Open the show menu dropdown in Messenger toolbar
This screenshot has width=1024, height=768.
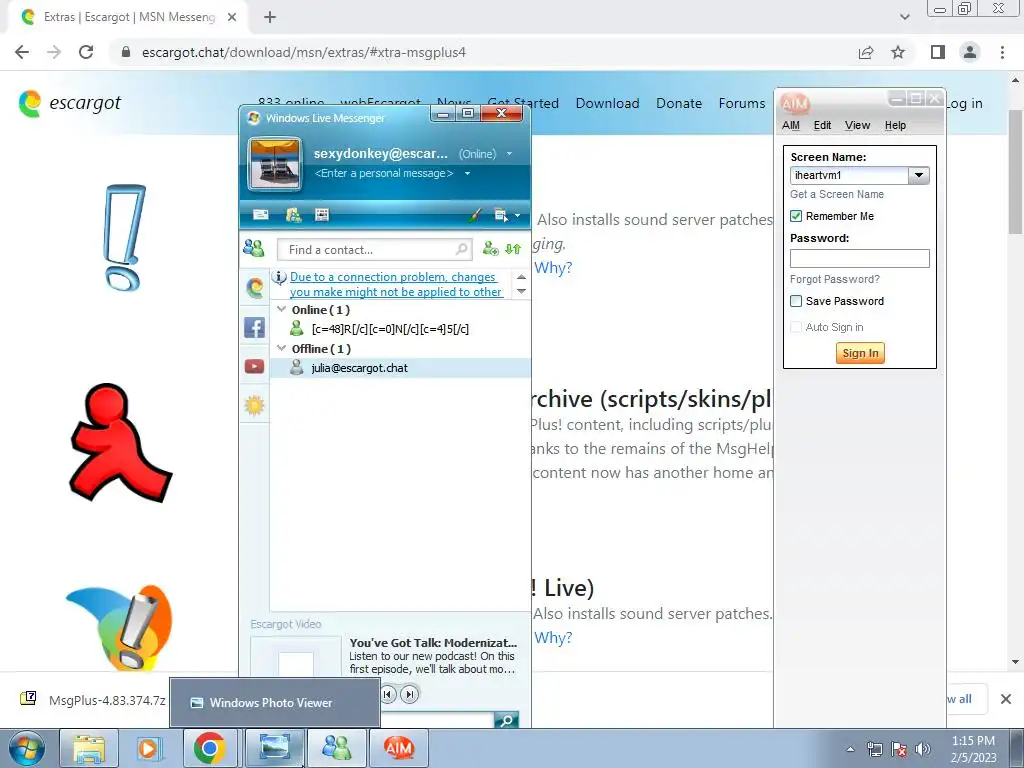(x=507, y=215)
